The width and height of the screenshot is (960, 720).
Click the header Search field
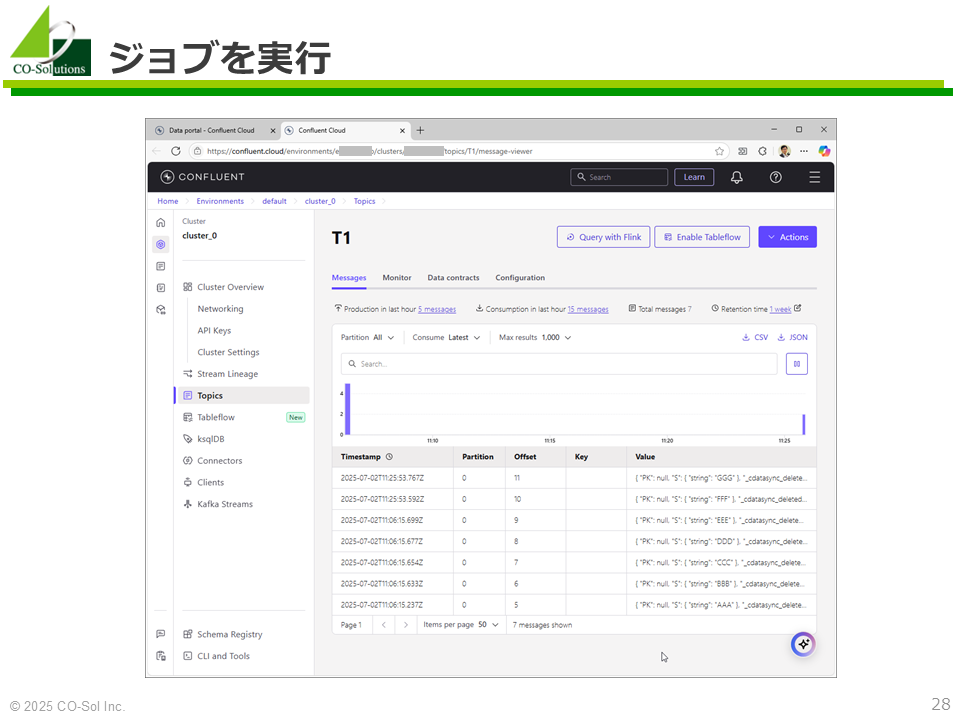(x=619, y=177)
